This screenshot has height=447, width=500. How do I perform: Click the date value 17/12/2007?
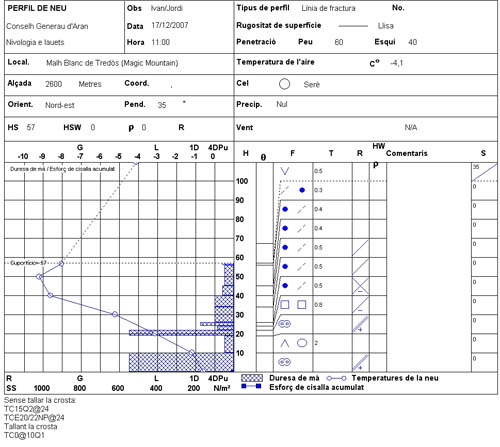click(170, 25)
